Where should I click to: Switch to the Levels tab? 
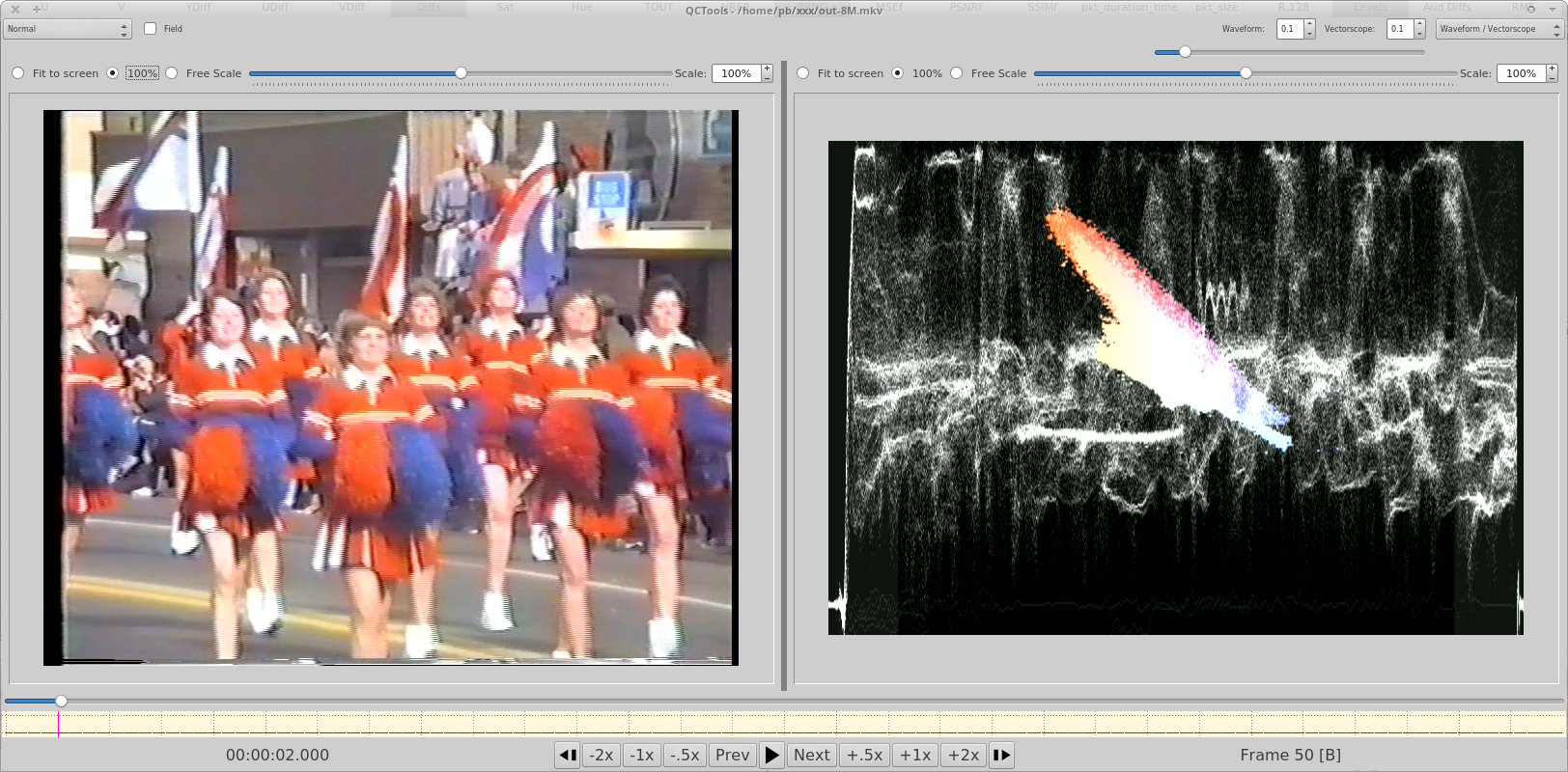(1369, 8)
